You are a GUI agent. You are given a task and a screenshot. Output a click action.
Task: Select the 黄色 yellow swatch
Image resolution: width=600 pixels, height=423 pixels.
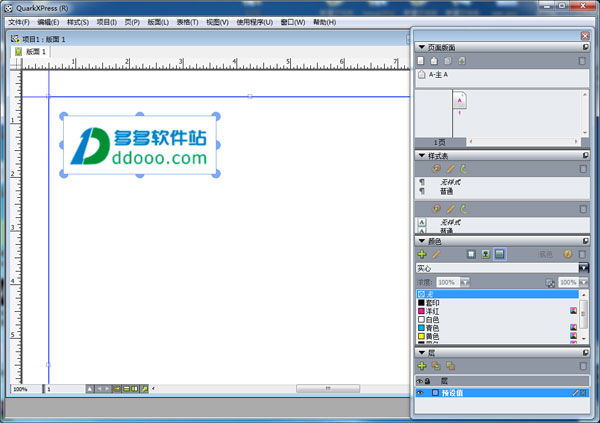(421, 336)
